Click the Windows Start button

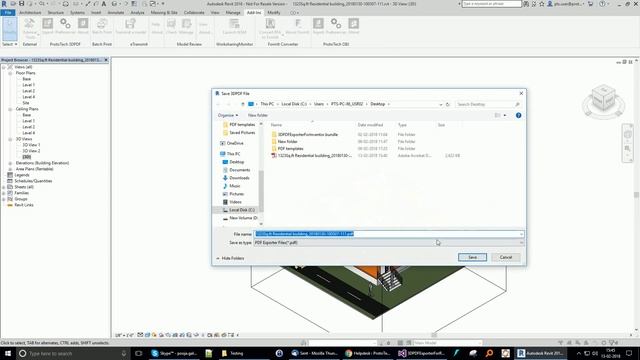[x=7, y=353]
